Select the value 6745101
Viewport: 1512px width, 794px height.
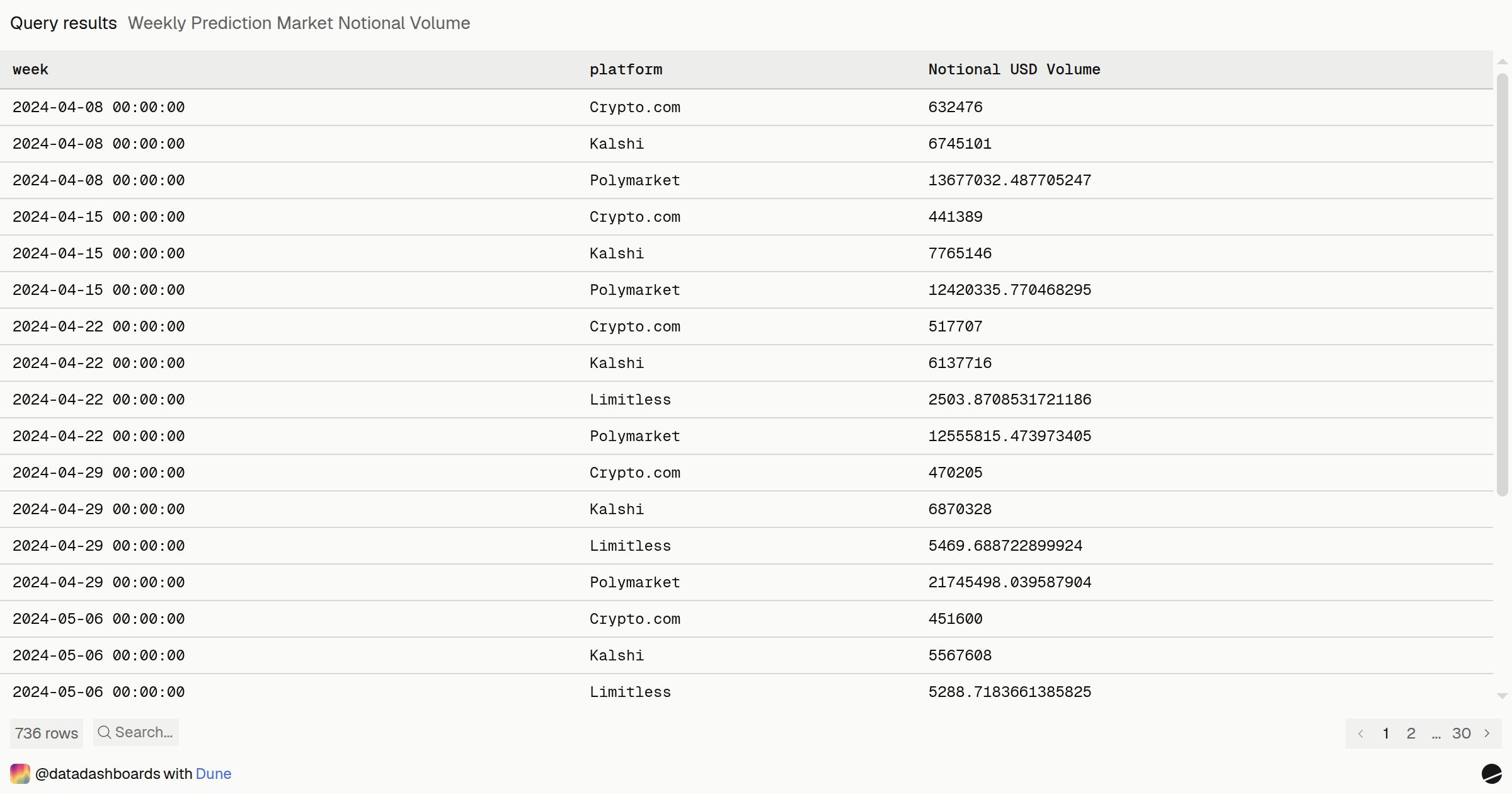point(959,144)
